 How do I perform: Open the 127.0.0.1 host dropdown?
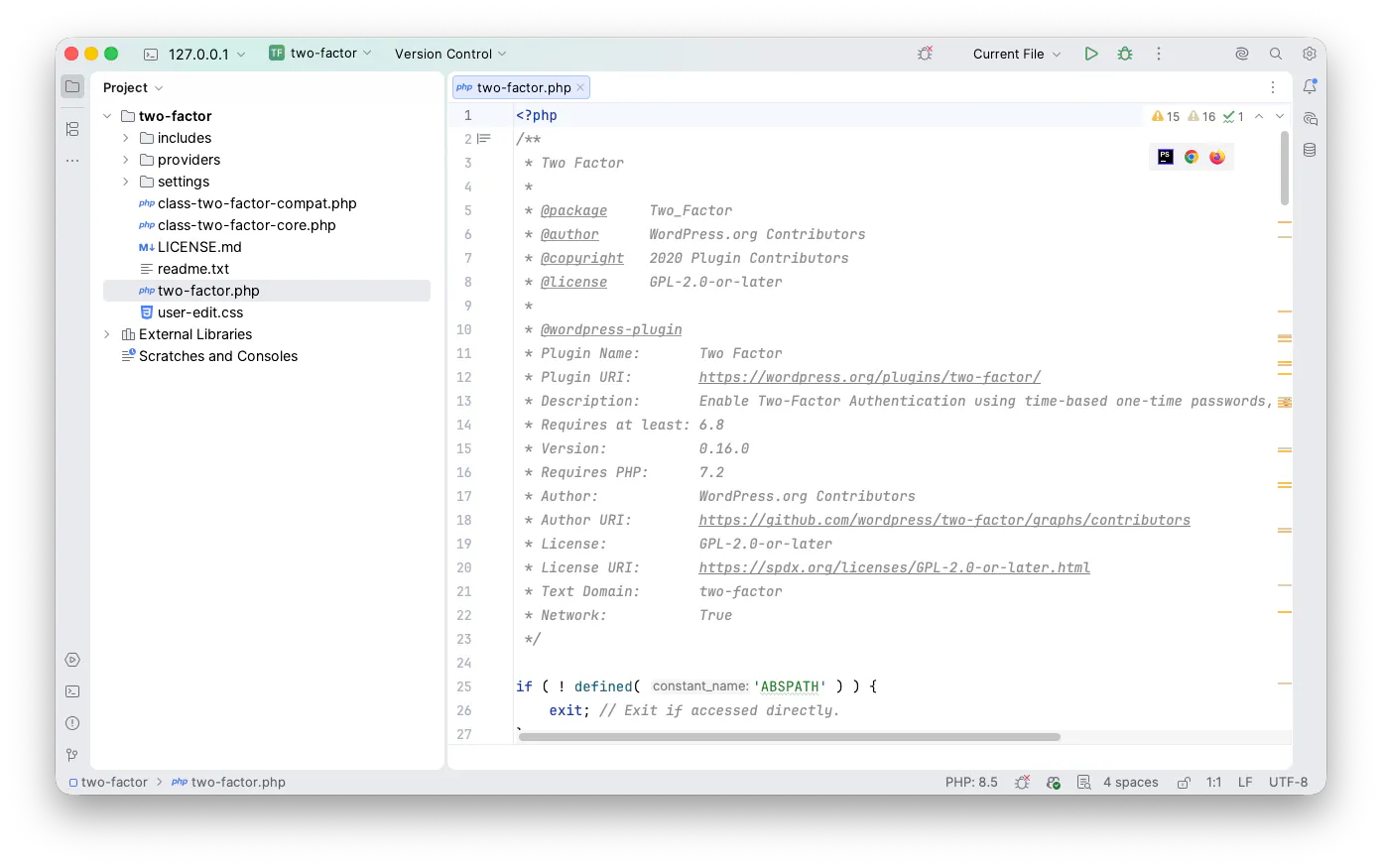195,54
